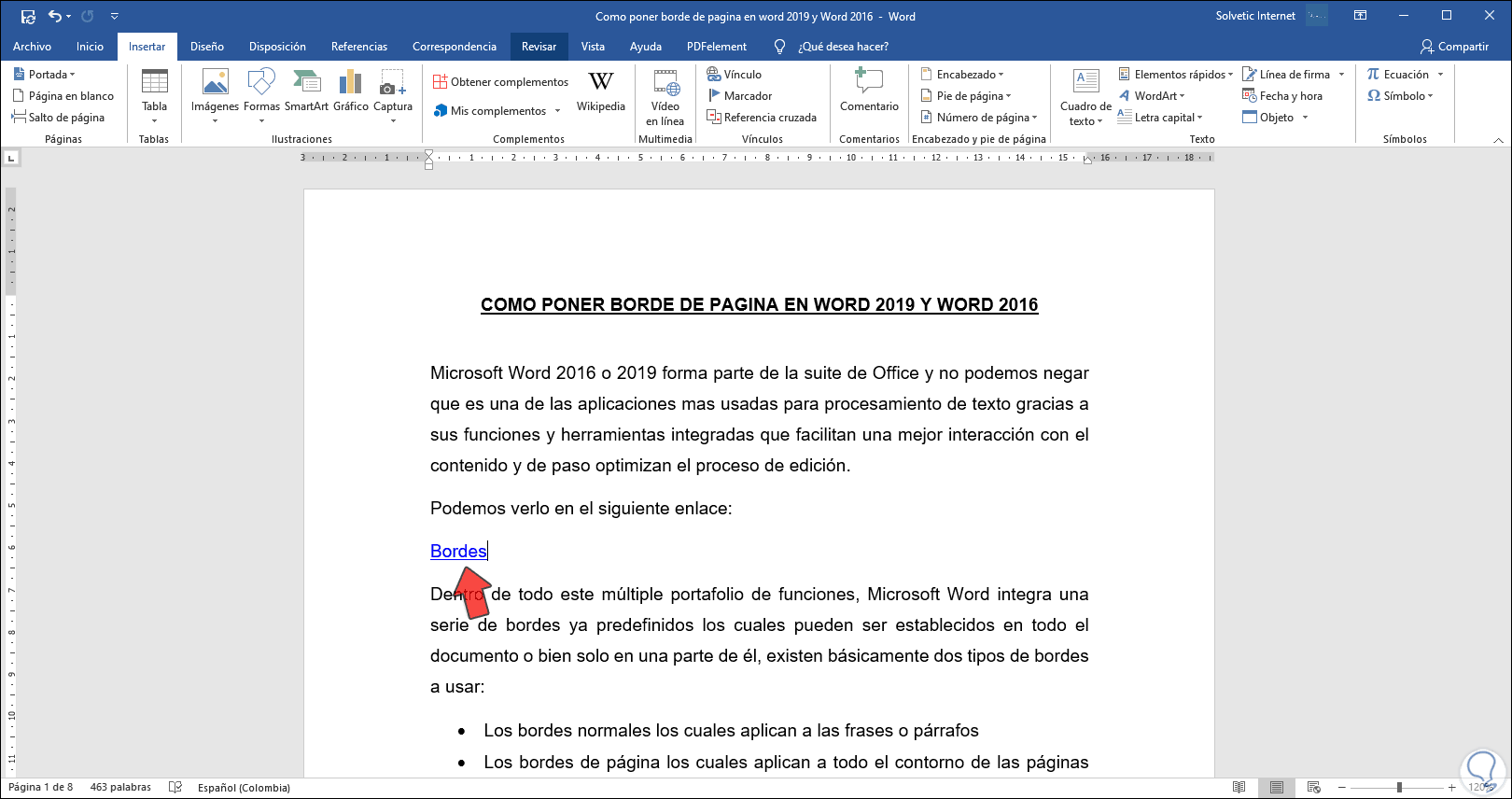Insert a Vínculo hyperlink
Viewport: 1512px width, 799px height.
[735, 75]
